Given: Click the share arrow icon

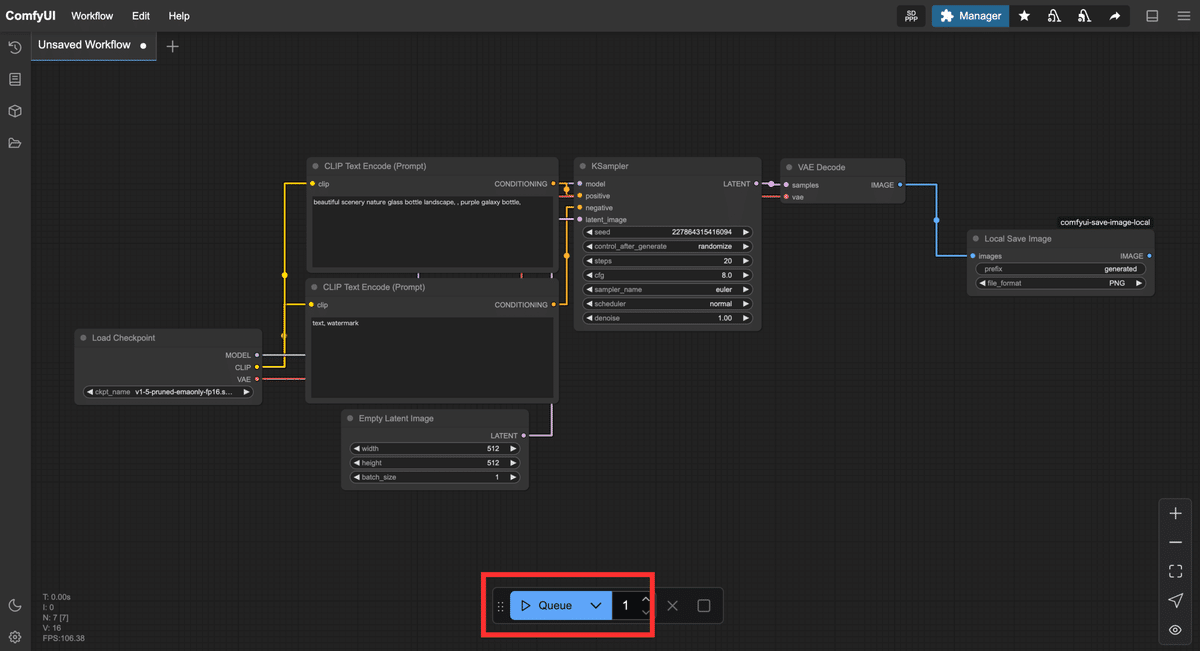Looking at the screenshot, I should 1114,16.
